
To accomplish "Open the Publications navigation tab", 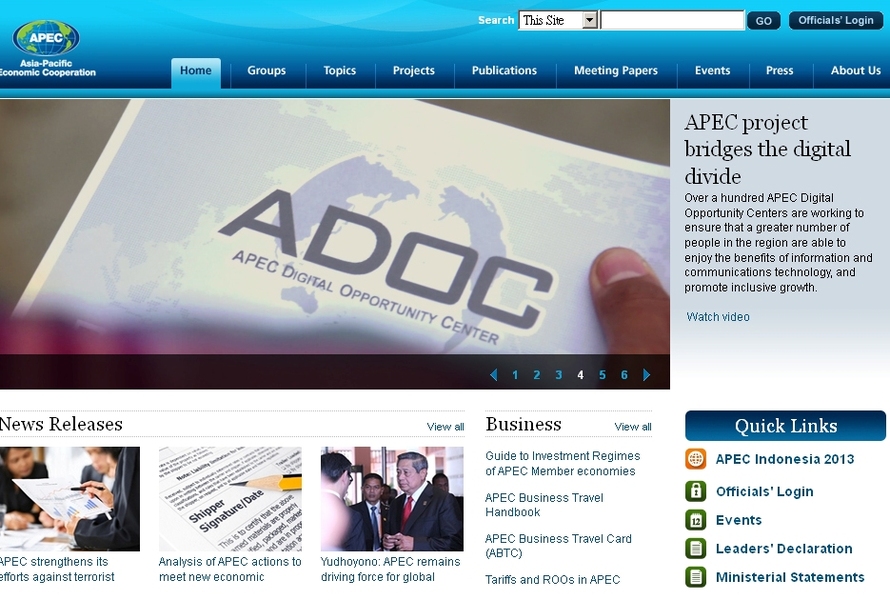I will pos(504,71).
